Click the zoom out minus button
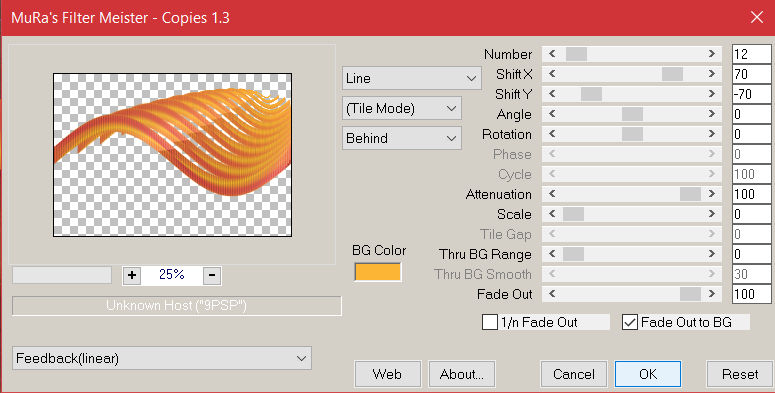 [212, 275]
